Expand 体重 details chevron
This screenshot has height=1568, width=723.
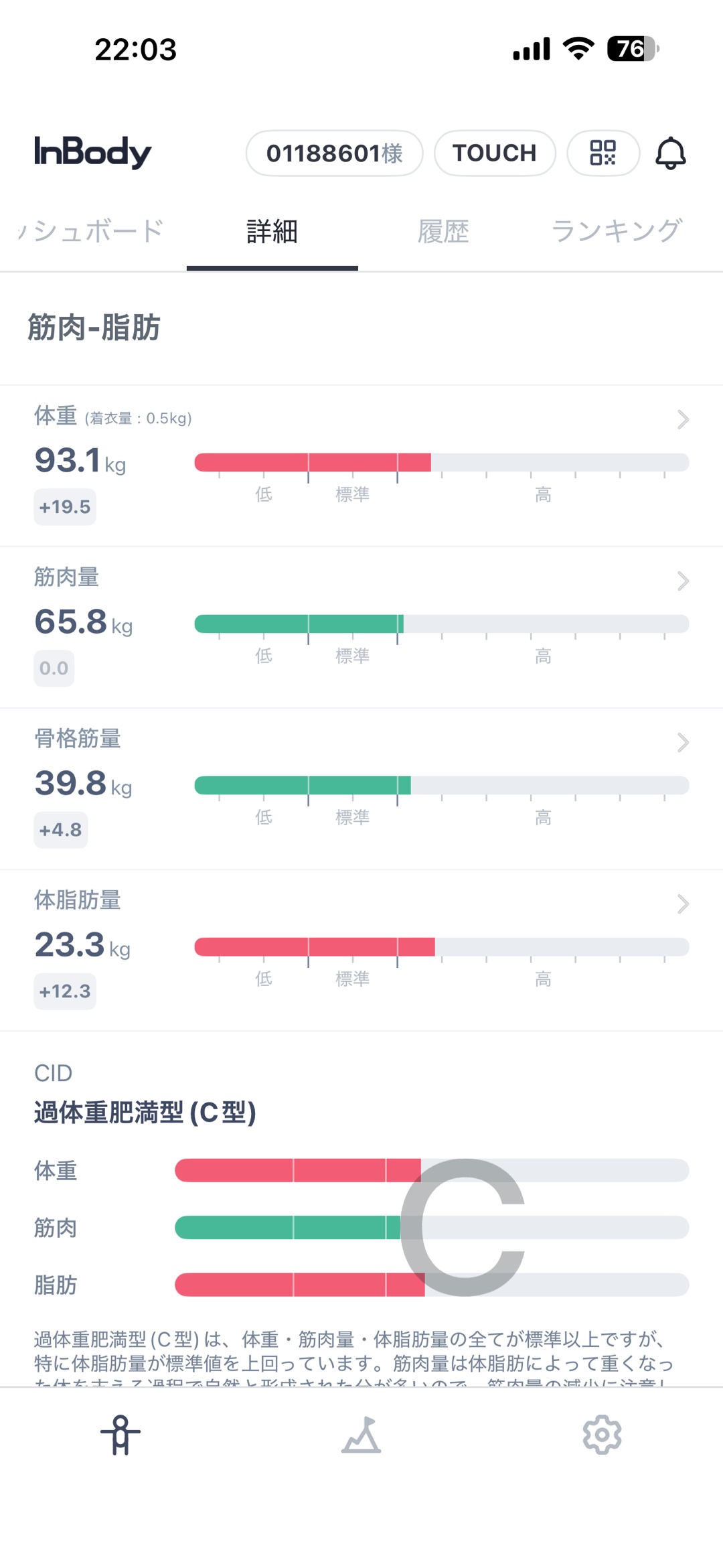pyautogui.click(x=683, y=419)
